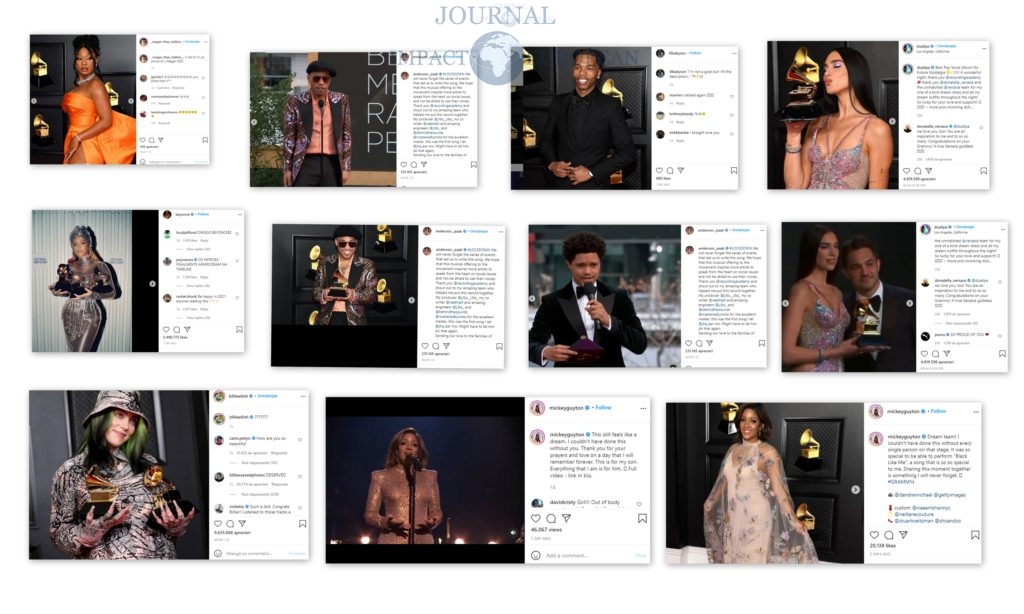Save the Billie Eilish post with bookmark
The image size is (1024, 614).
click(302, 522)
